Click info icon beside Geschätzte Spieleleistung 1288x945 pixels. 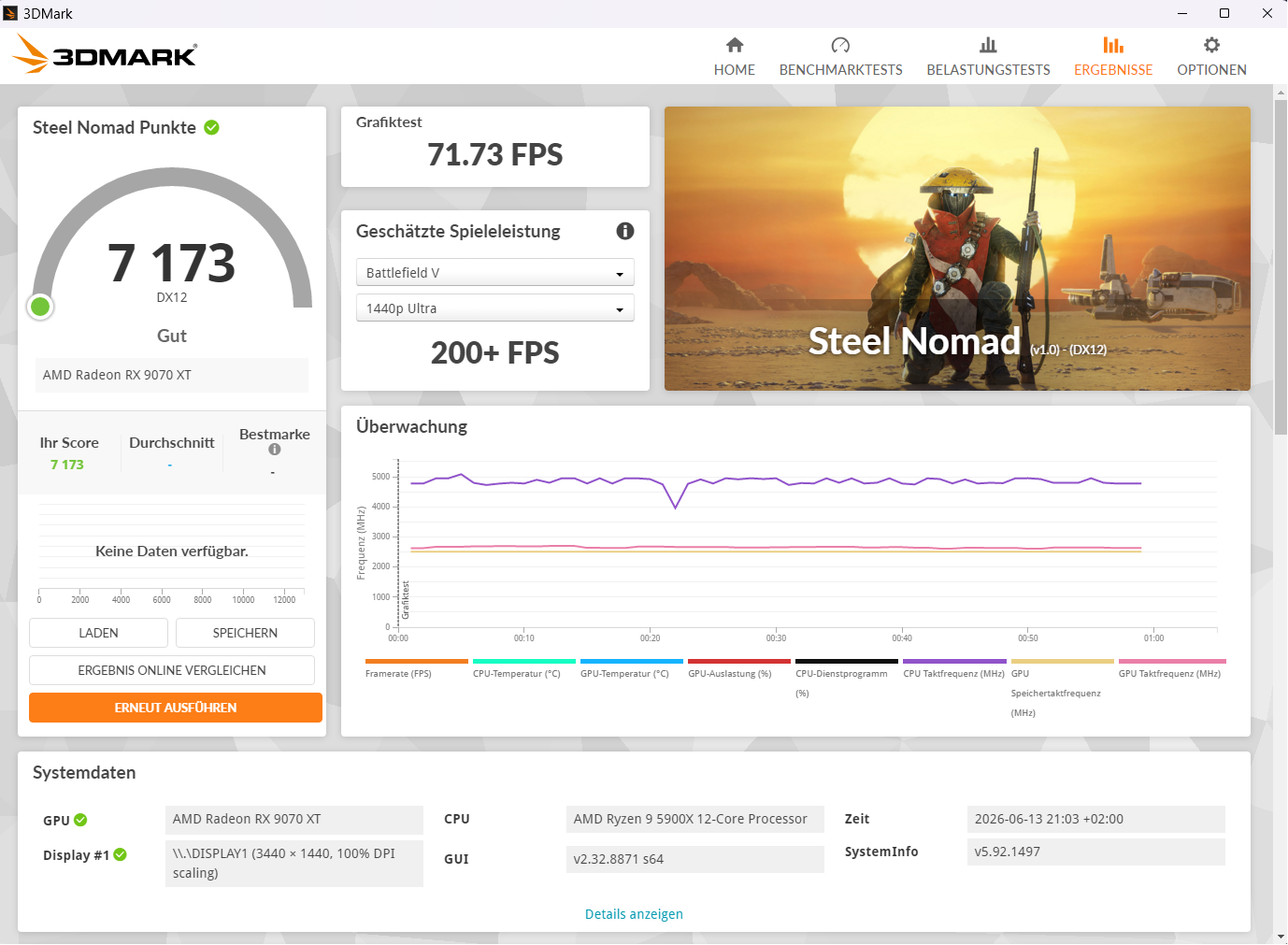pos(625,231)
